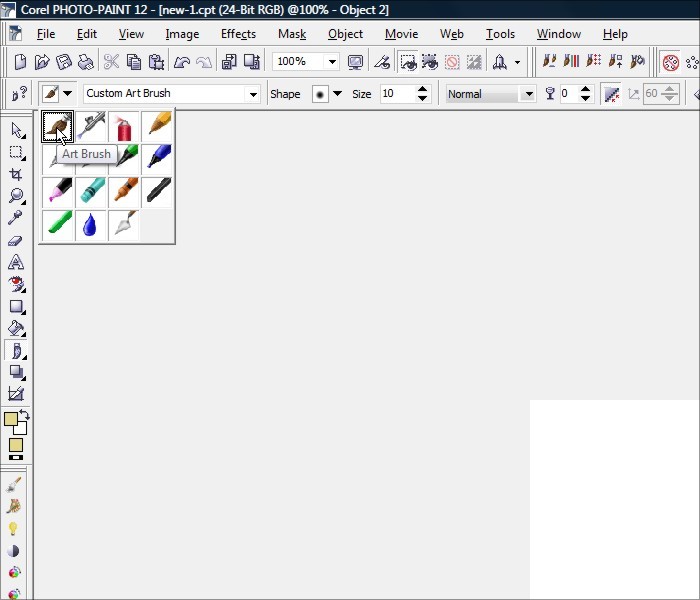Screen dimensions: 700x600
Task: Toggle the mask marquee visibility button
Action: (408, 62)
